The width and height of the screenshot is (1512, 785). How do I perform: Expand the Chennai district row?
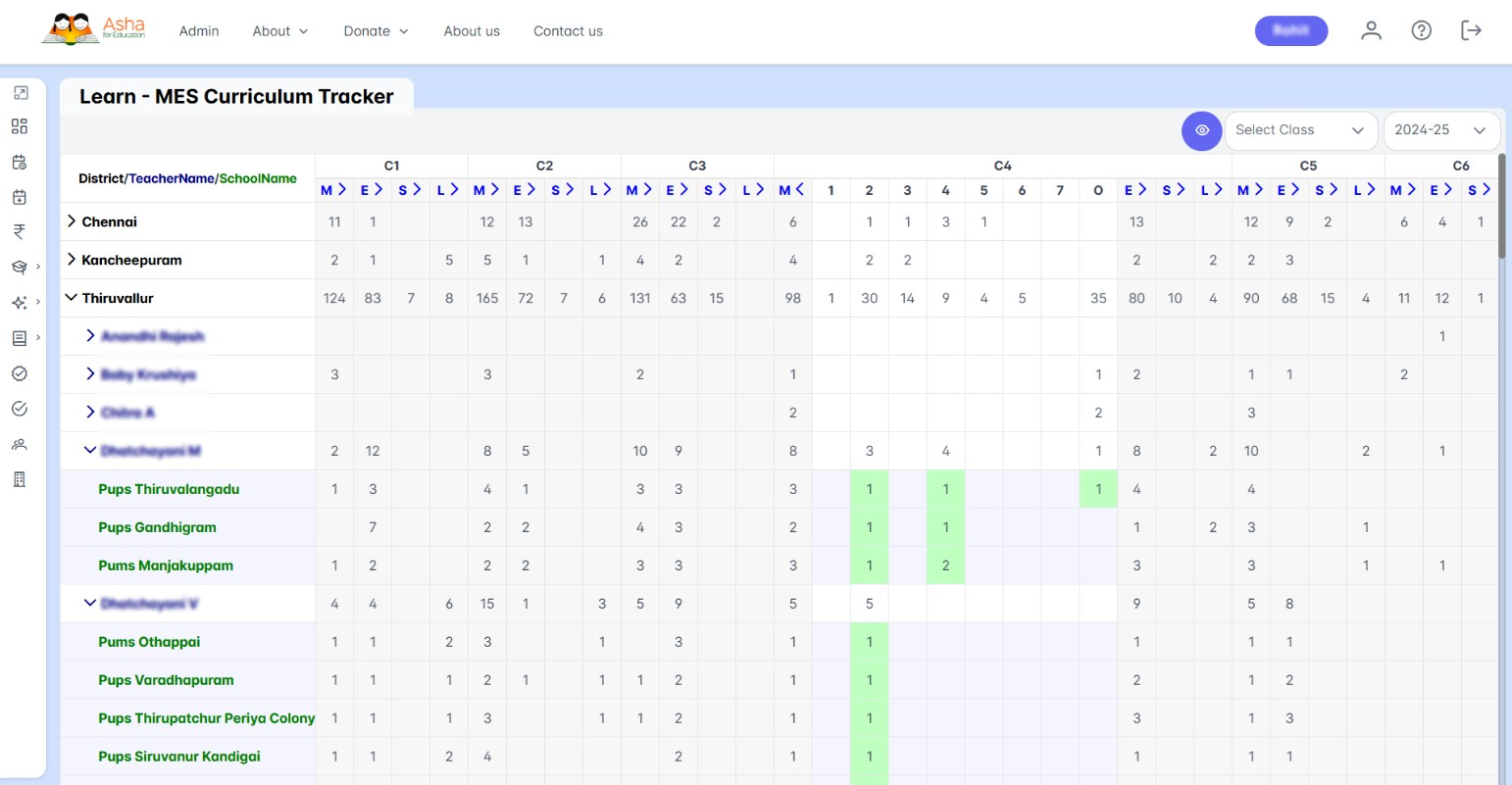(72, 221)
